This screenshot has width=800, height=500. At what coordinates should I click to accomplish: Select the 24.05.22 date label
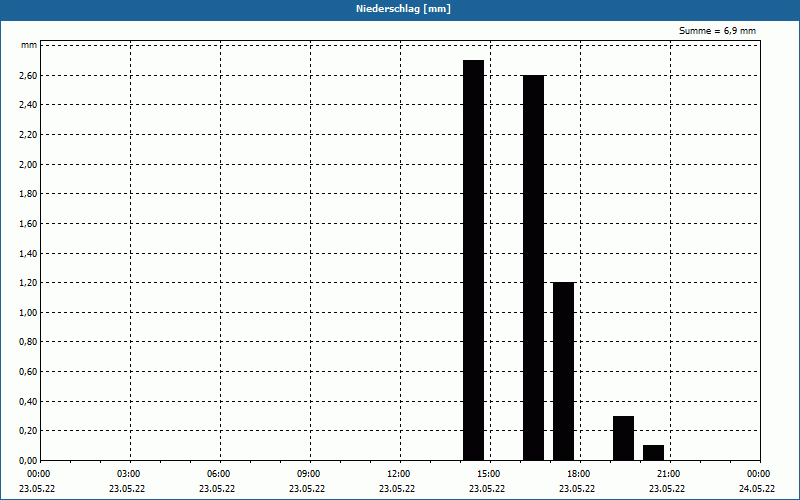(757, 489)
